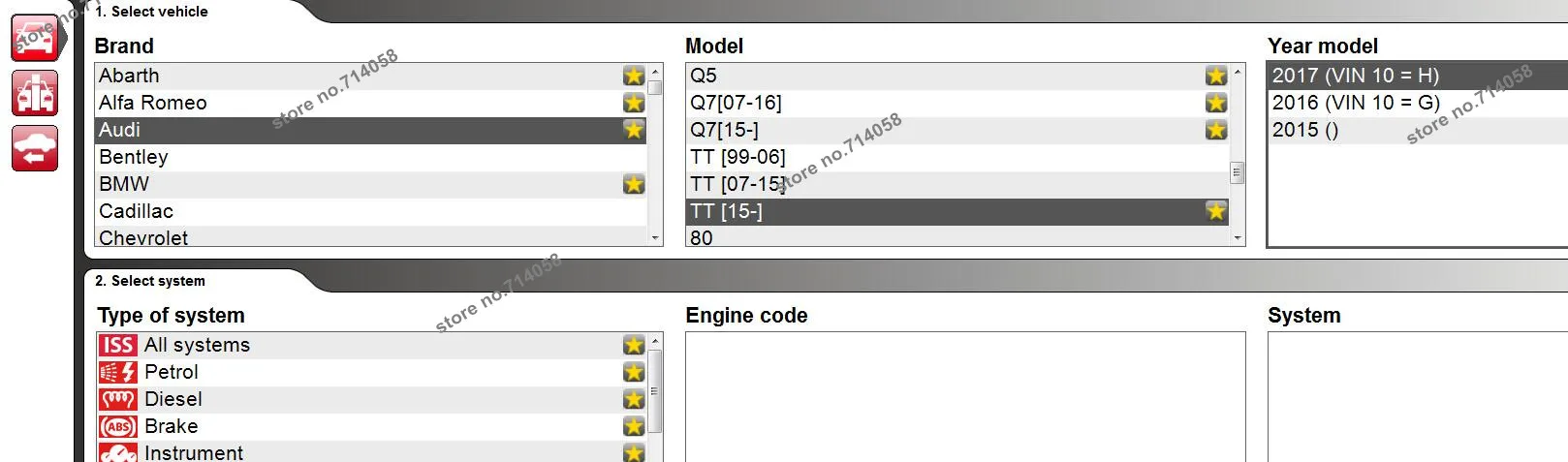Click the single car vehicle selection icon

[36, 38]
